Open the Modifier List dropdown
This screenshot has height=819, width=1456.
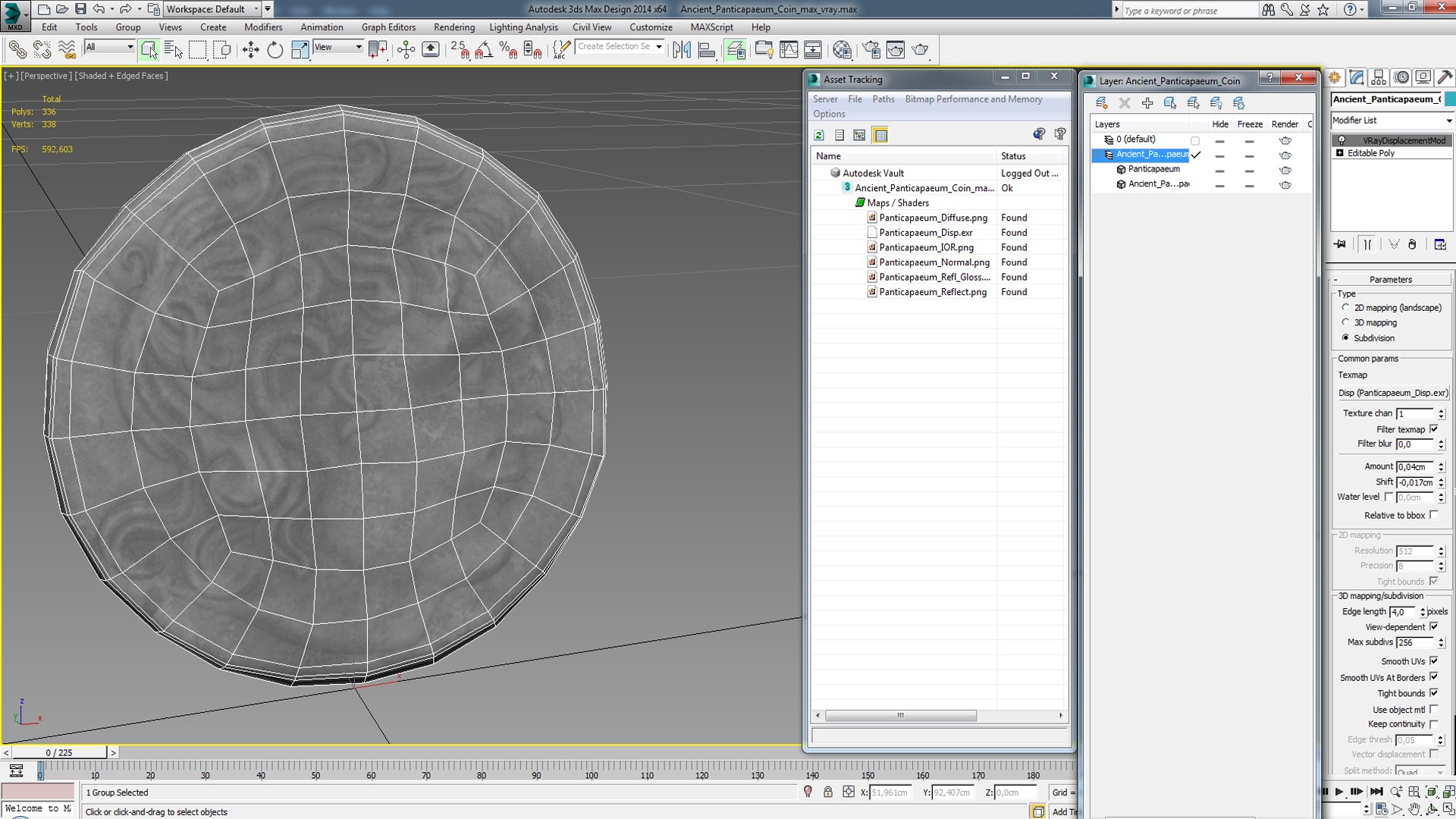pyautogui.click(x=1392, y=121)
